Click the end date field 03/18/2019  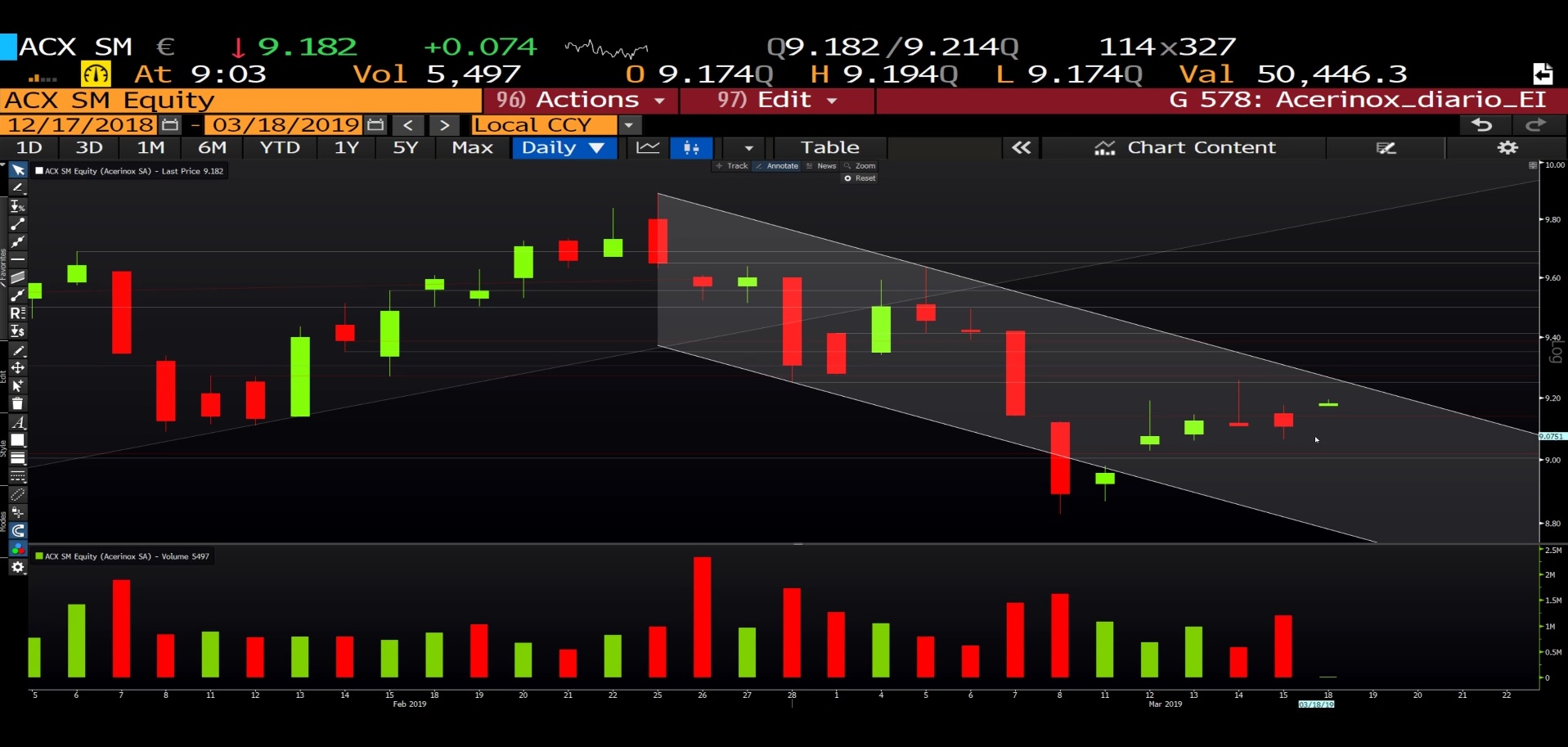click(285, 125)
